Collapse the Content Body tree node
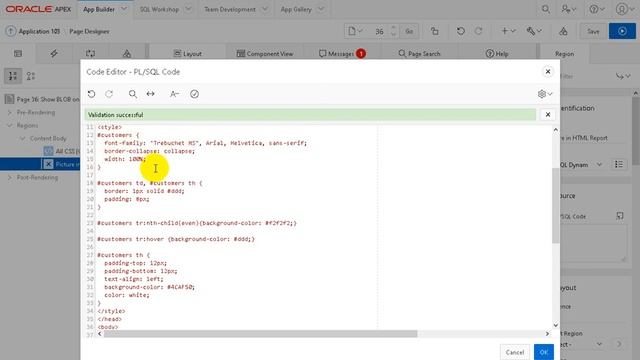This screenshot has height=360, width=640. [23, 138]
